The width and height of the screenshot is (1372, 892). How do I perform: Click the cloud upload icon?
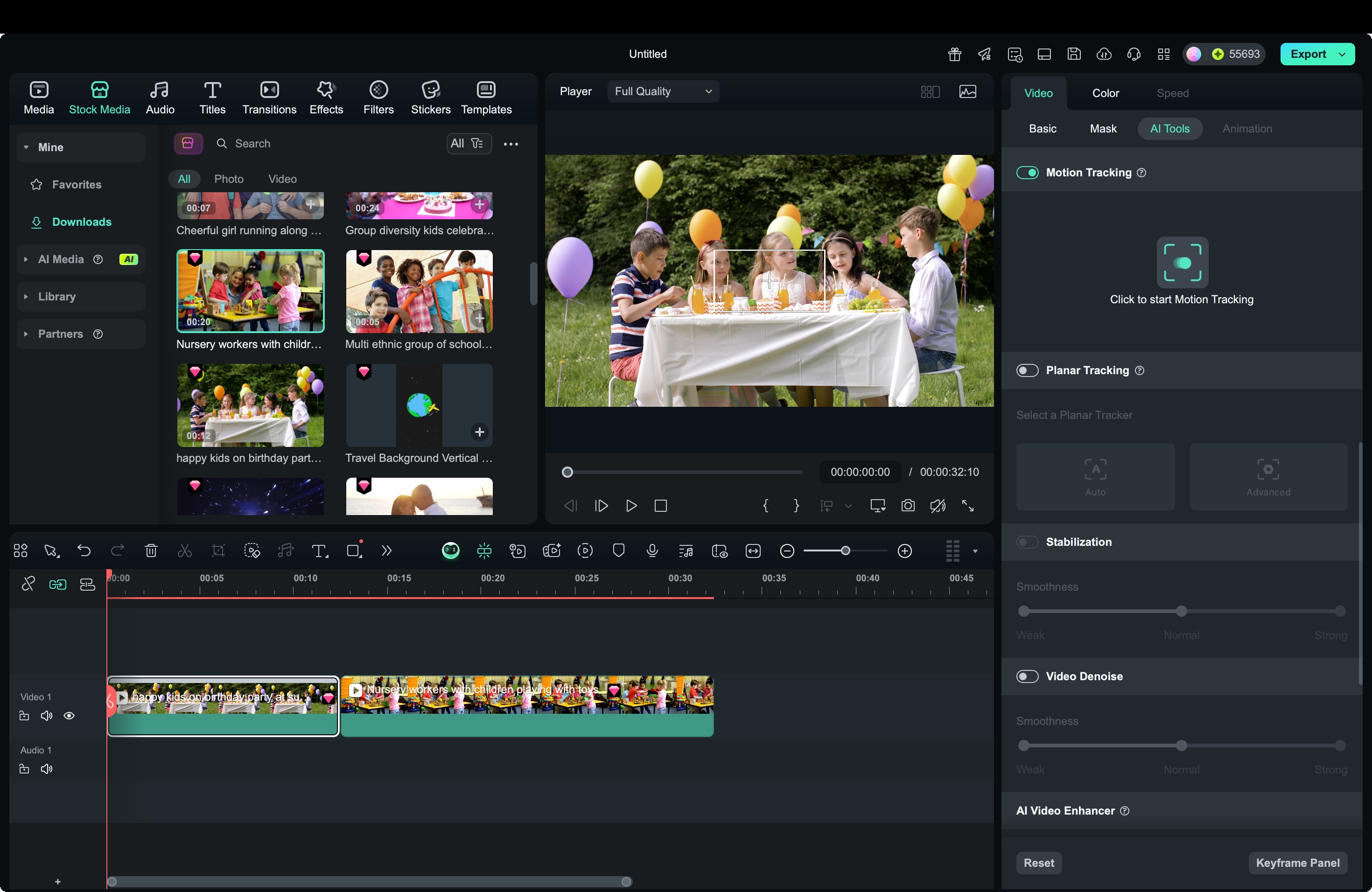pyautogui.click(x=1104, y=54)
